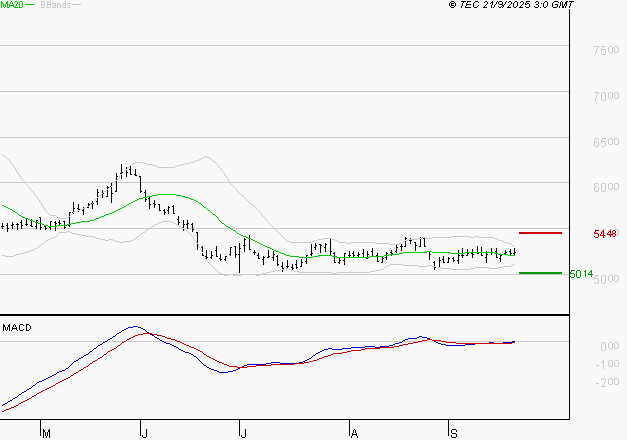Click the 6500 price axis label
This screenshot has height=440, width=627.
click(x=605, y=143)
